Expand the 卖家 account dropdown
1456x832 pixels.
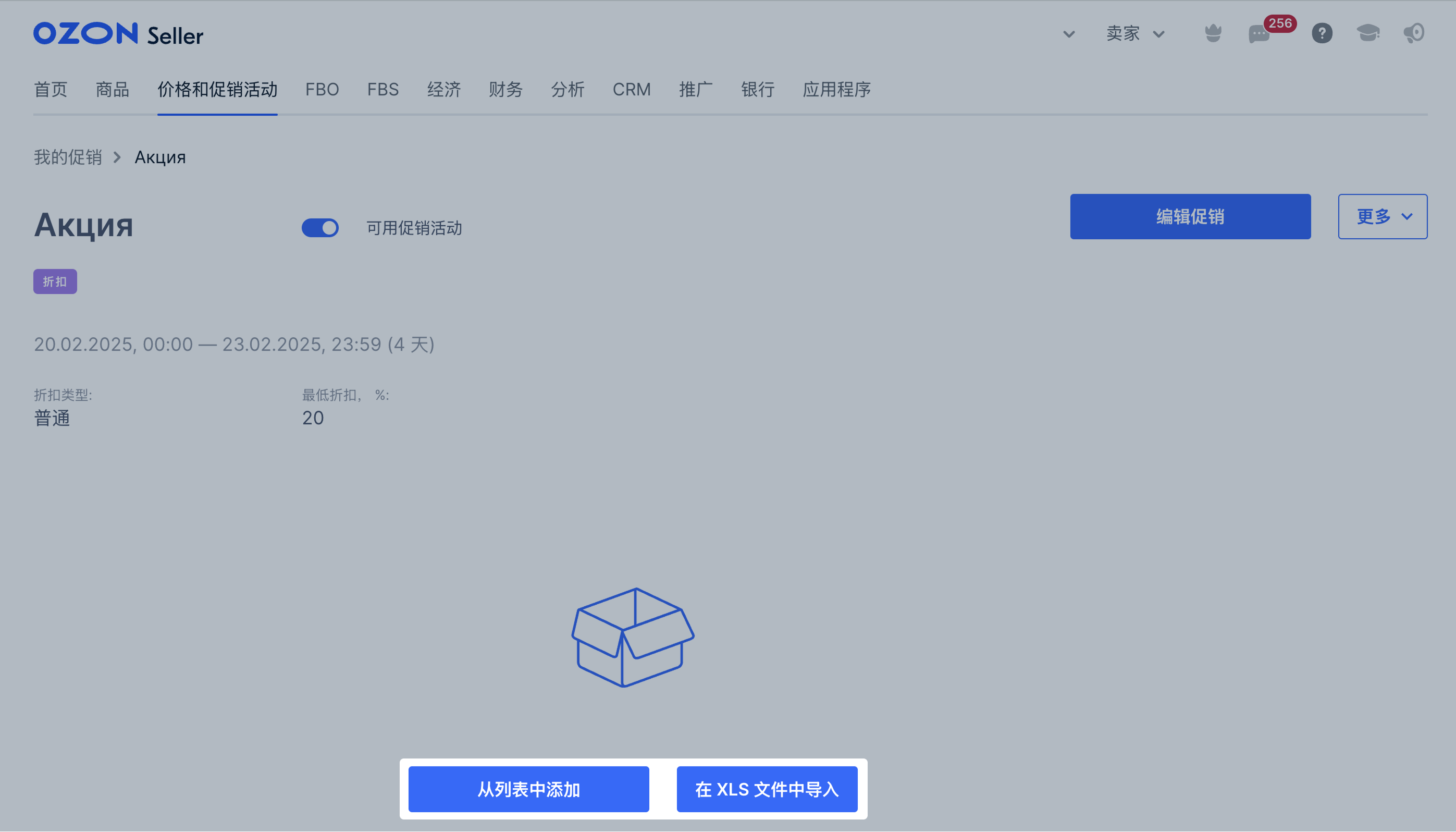1135,34
